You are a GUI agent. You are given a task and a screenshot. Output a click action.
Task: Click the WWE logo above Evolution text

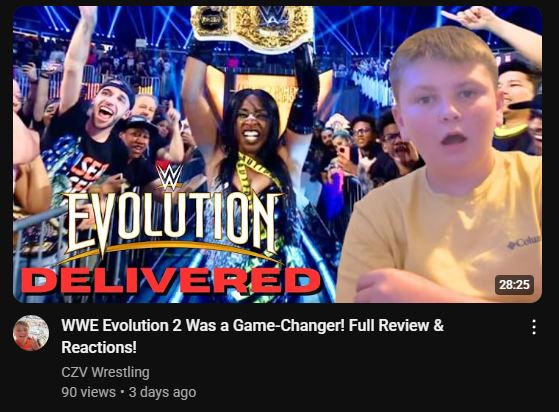point(170,177)
